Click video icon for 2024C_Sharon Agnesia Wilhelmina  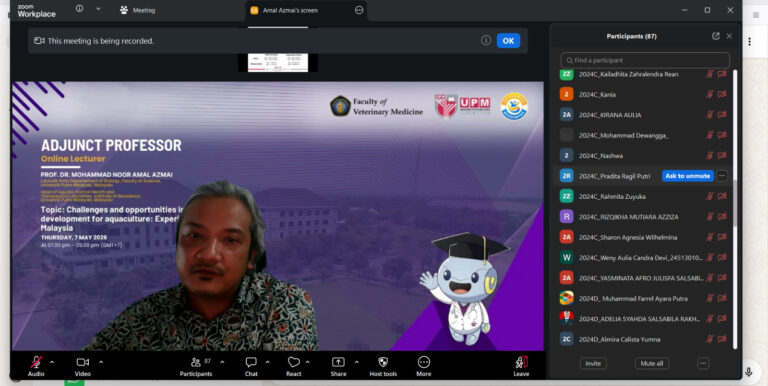tap(722, 237)
